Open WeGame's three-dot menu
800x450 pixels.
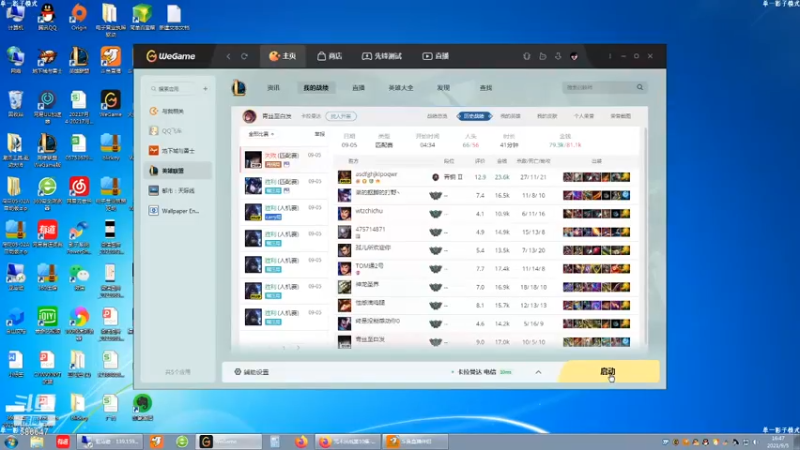(x=610, y=56)
